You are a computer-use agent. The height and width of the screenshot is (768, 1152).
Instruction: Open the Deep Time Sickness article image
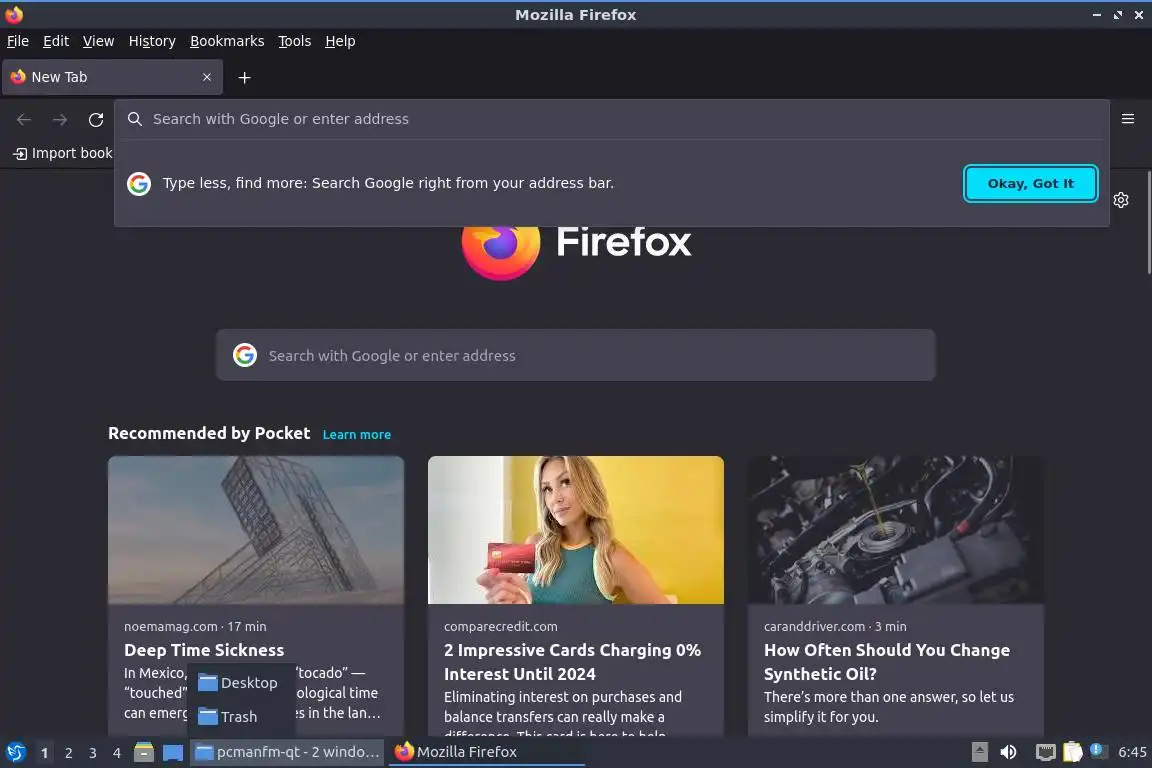[x=256, y=530]
